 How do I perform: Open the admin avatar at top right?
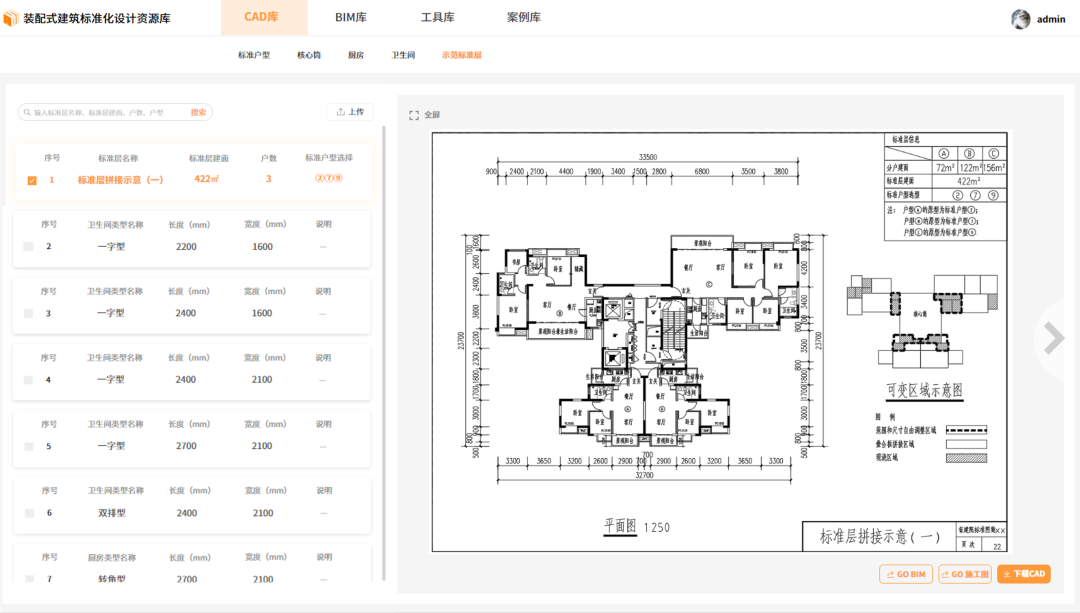coord(1021,19)
